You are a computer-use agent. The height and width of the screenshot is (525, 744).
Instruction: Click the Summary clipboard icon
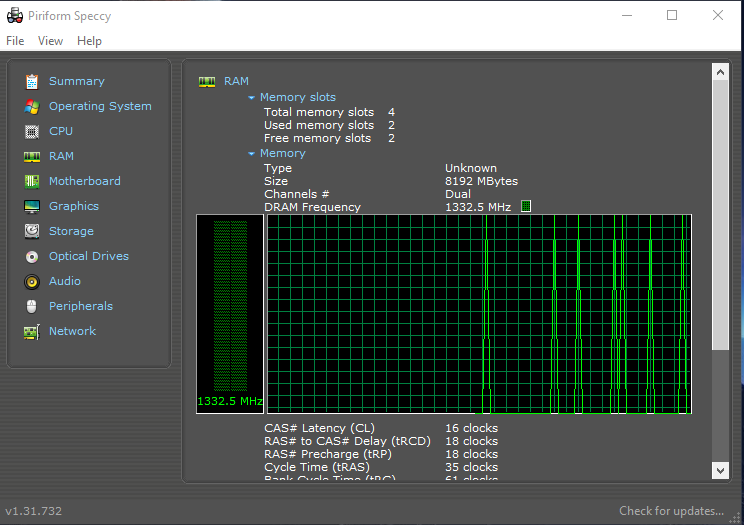[x=32, y=82]
